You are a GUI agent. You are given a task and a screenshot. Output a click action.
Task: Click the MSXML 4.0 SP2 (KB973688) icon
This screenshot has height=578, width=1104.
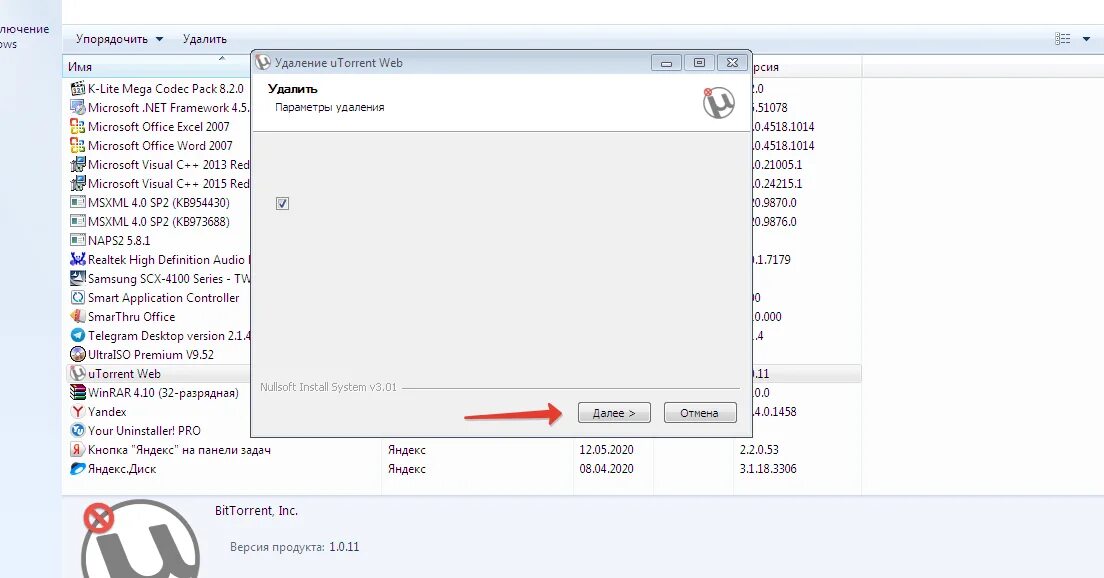click(x=77, y=222)
